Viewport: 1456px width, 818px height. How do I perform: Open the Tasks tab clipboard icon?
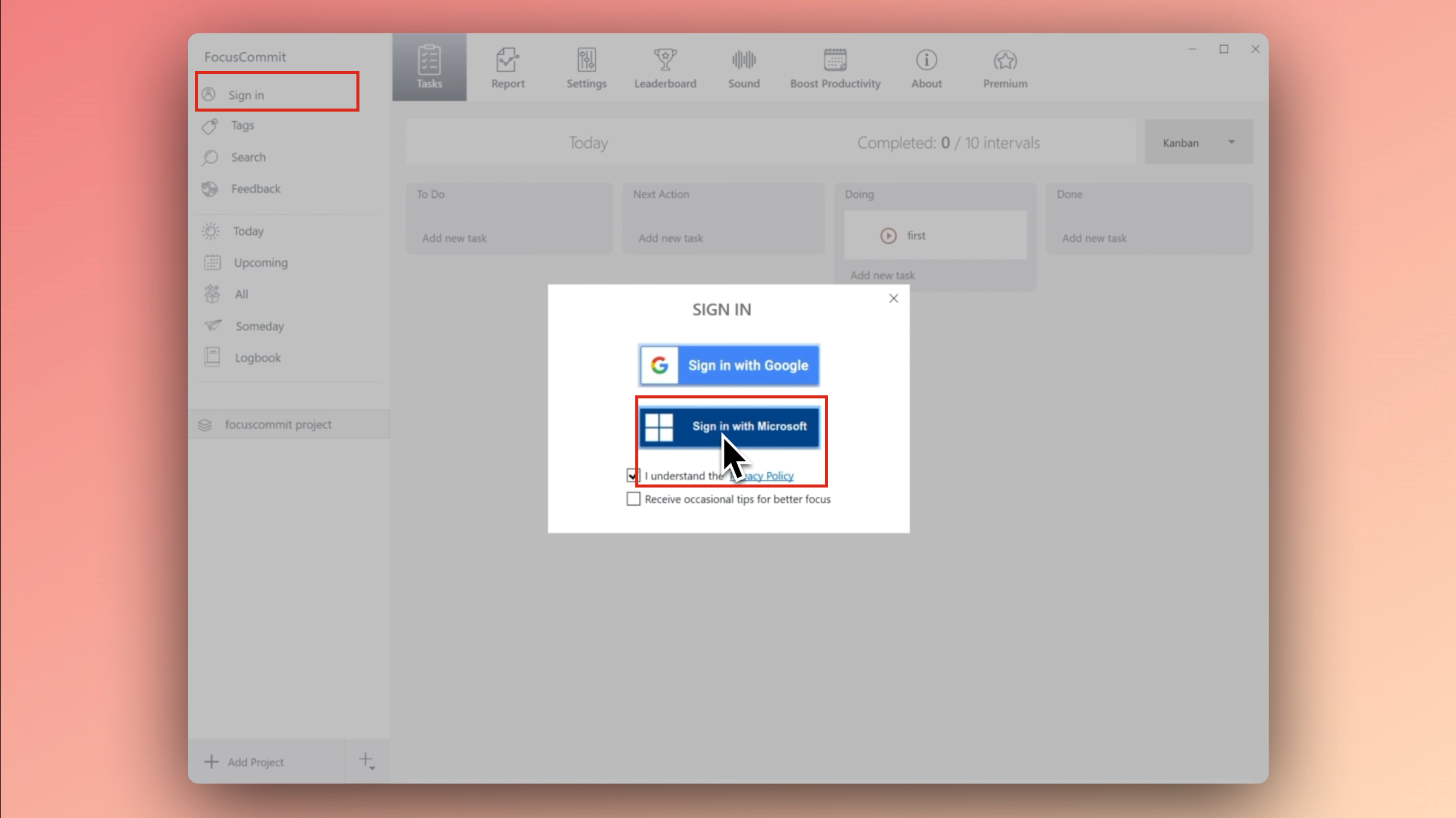point(429,59)
